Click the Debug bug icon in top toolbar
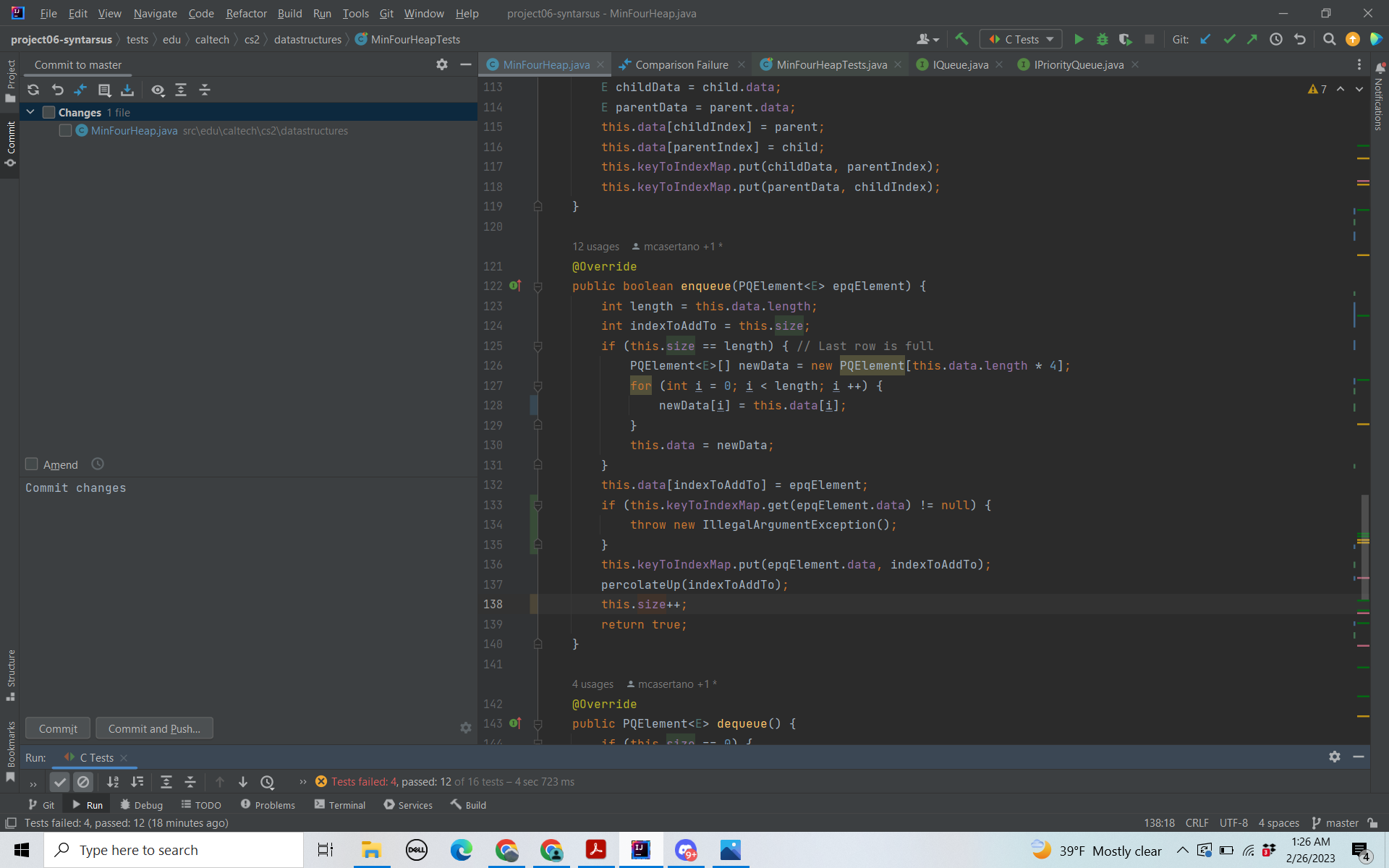 (1102, 39)
